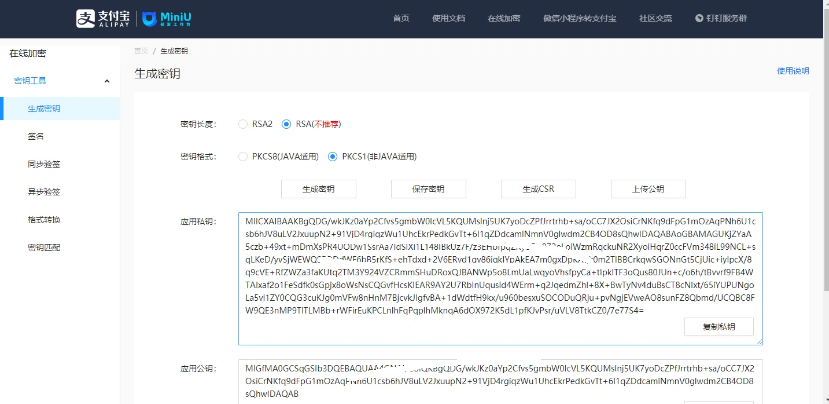Click the 生成密钥 button
Viewport: 829px width, 404px height.
tap(318, 189)
